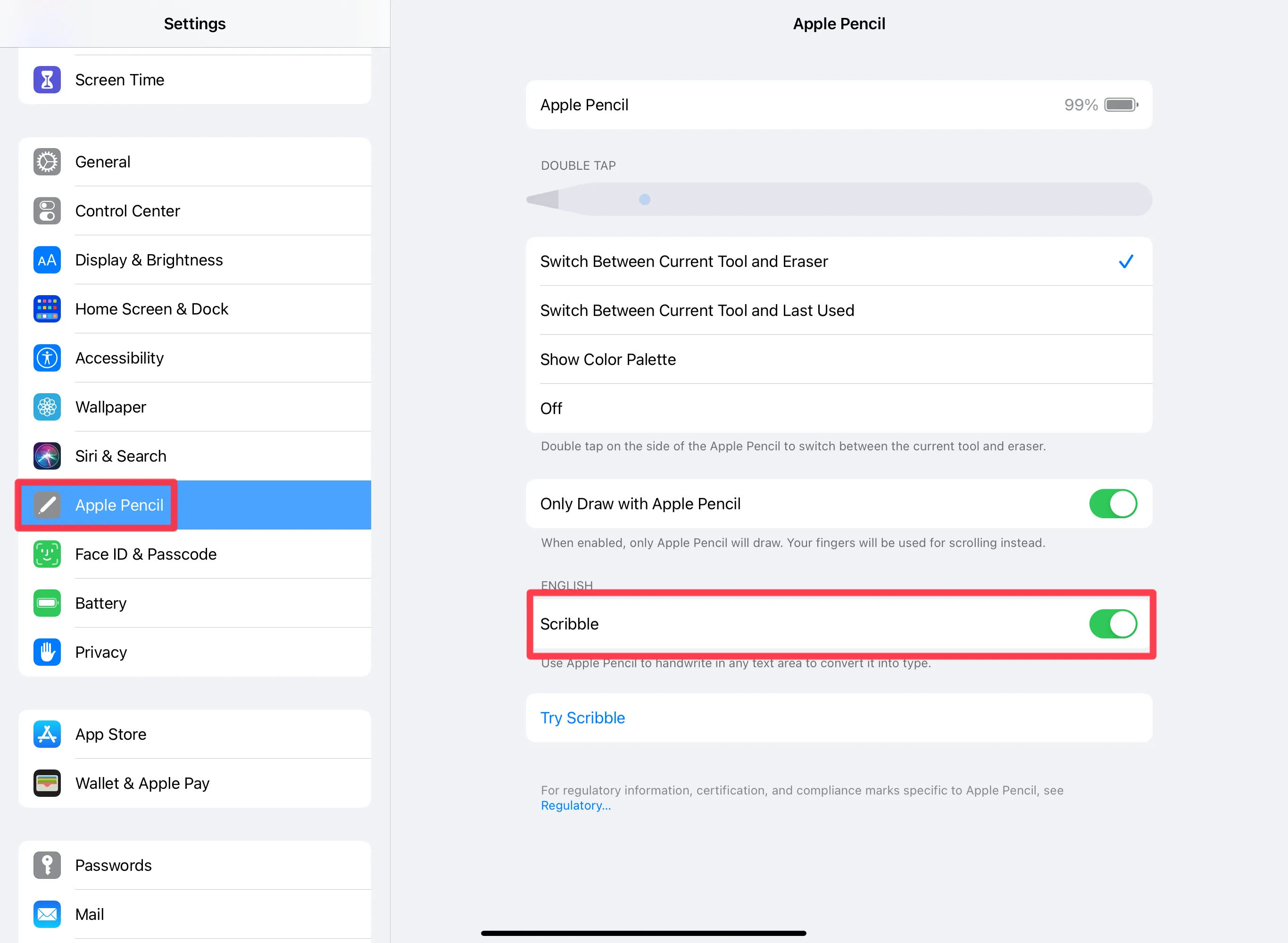
Task: Select Switch Between Current Tool and Last Used
Action: point(697,310)
